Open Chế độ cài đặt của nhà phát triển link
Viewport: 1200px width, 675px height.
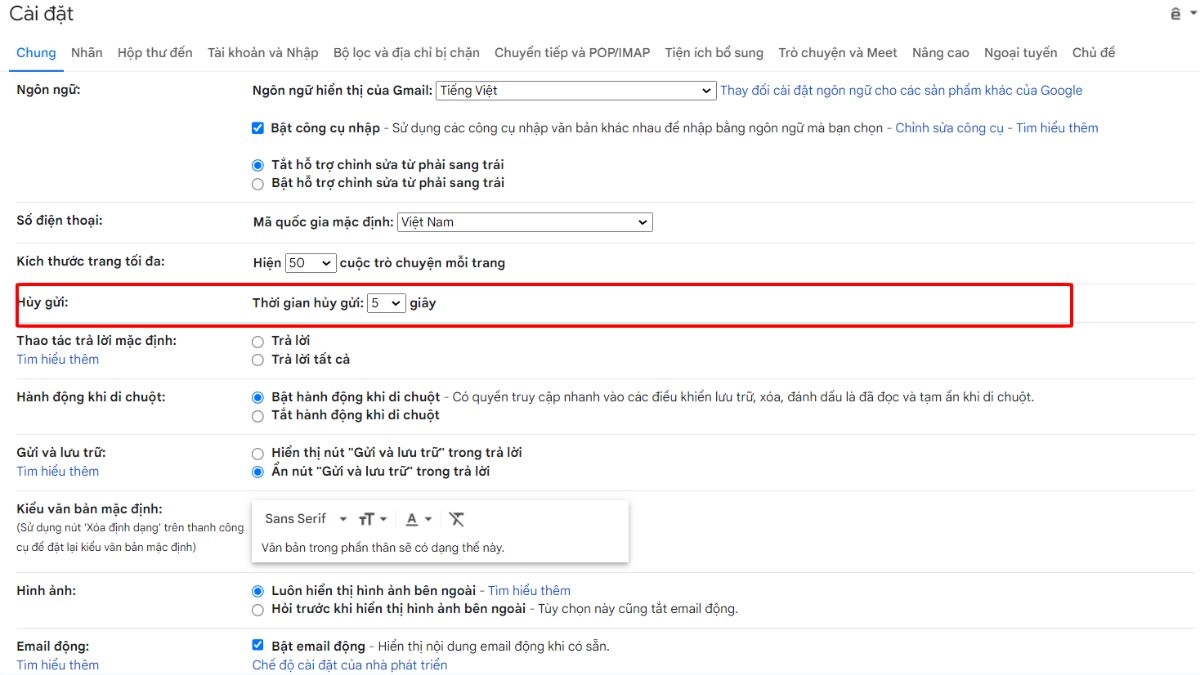coord(349,665)
